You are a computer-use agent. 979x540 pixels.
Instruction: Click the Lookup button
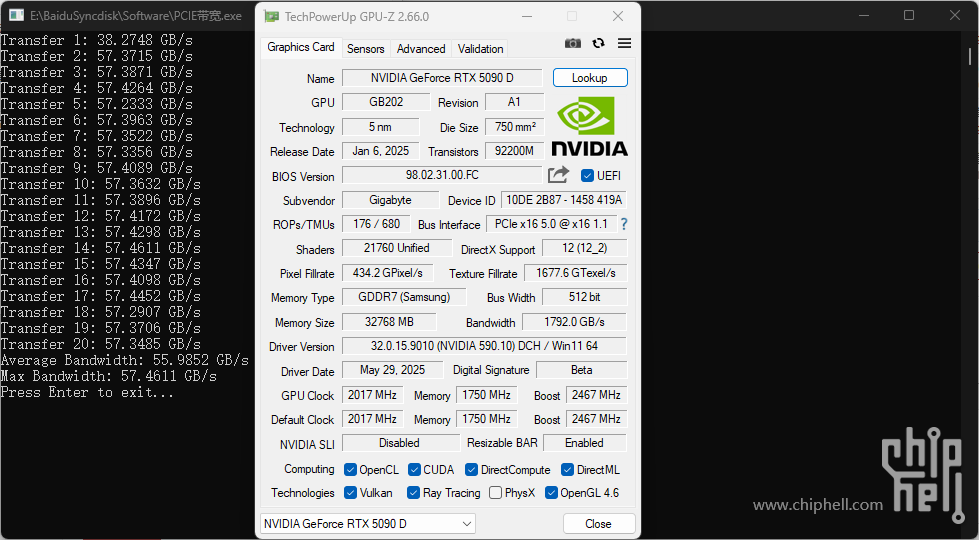click(x=590, y=78)
